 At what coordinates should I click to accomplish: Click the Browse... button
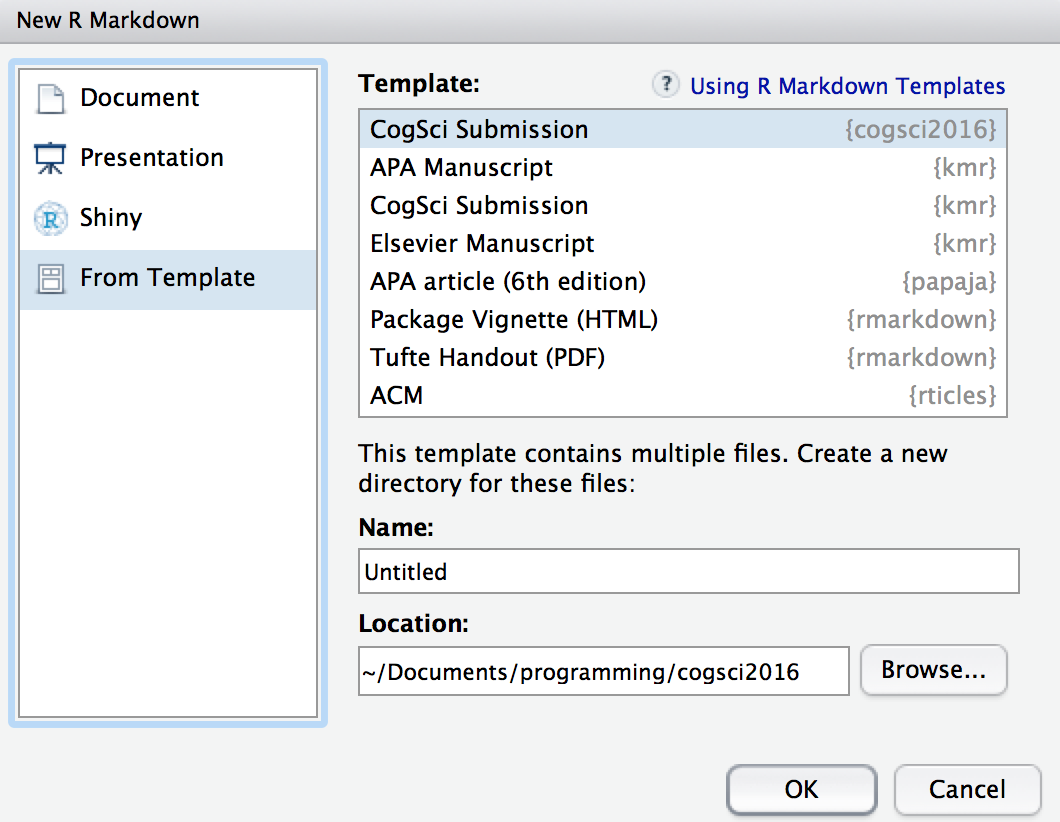point(934,670)
